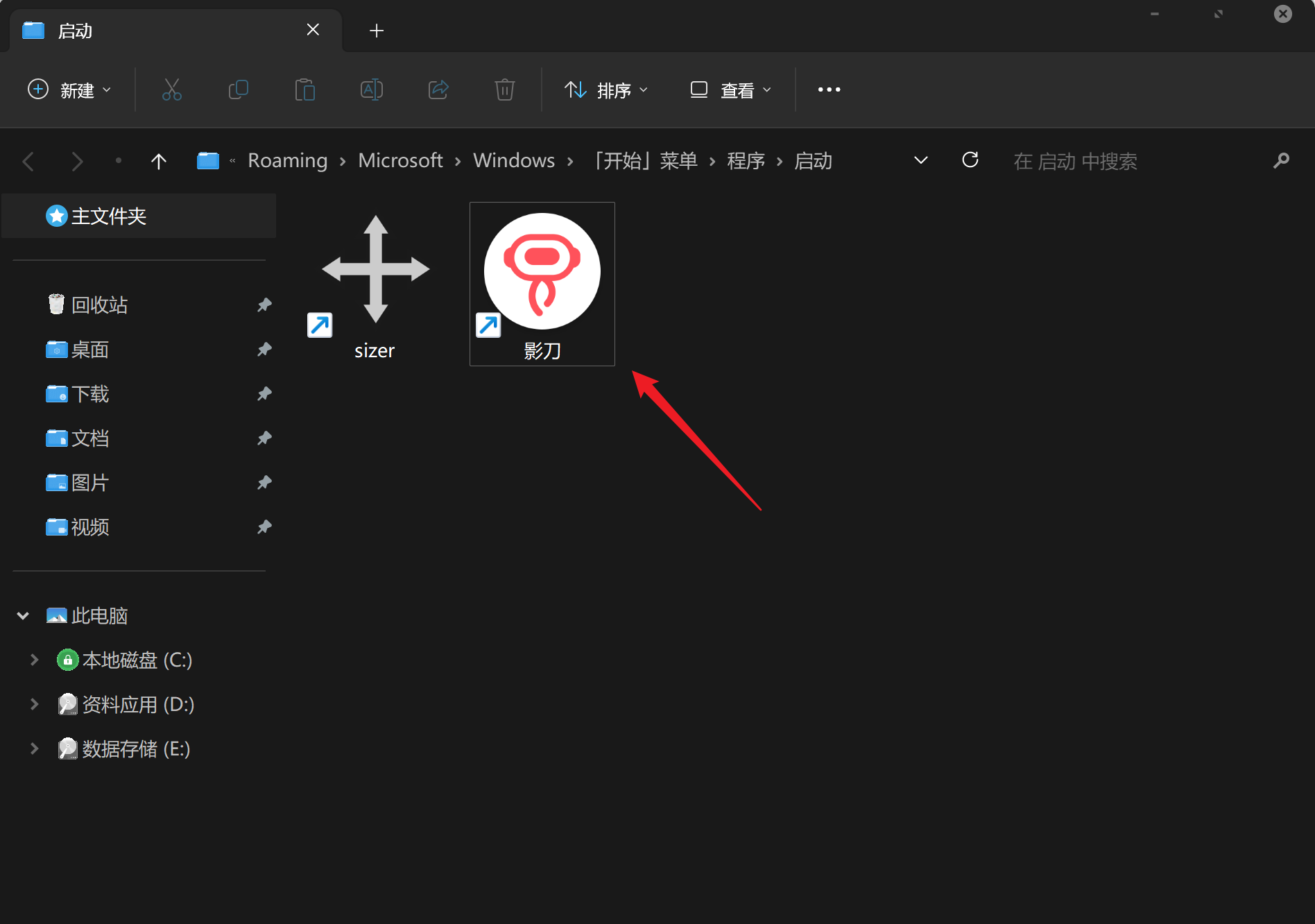Add a new tab
The height and width of the screenshot is (924, 1315).
coord(377,31)
